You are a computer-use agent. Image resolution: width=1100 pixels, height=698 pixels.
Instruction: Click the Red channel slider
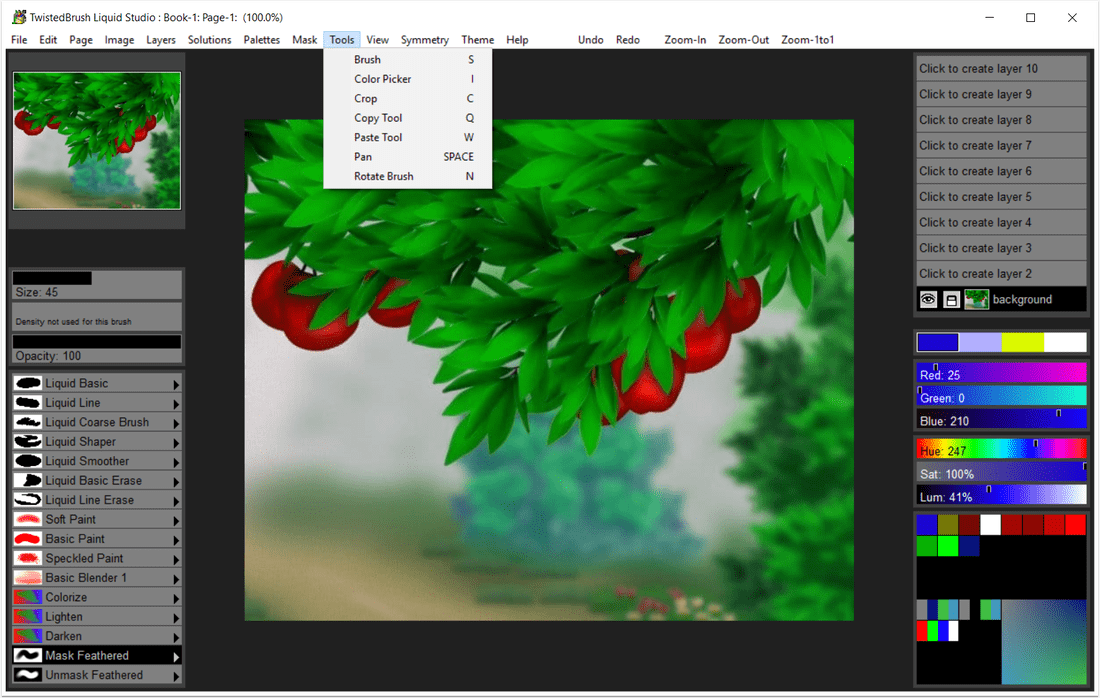pos(1001,374)
